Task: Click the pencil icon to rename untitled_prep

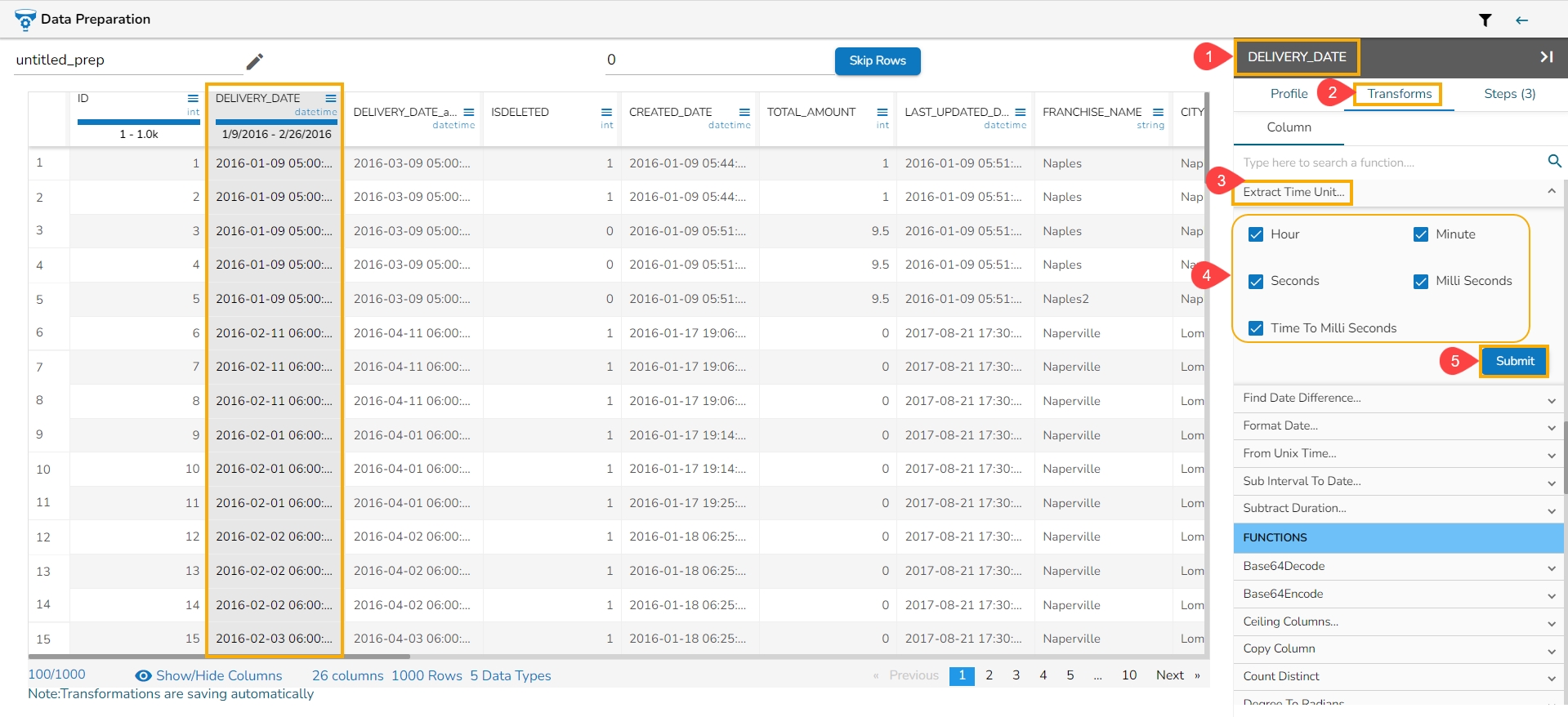Action: [x=254, y=61]
